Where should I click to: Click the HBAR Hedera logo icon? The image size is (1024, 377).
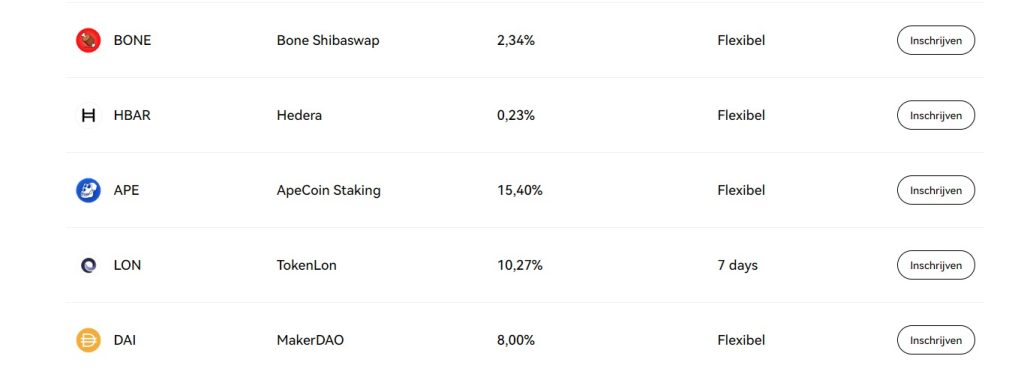pyautogui.click(x=88, y=116)
